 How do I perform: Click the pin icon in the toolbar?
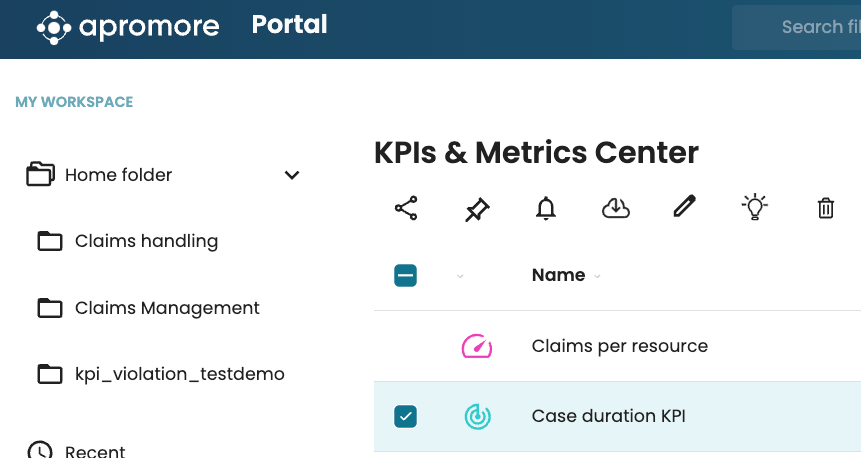(477, 208)
